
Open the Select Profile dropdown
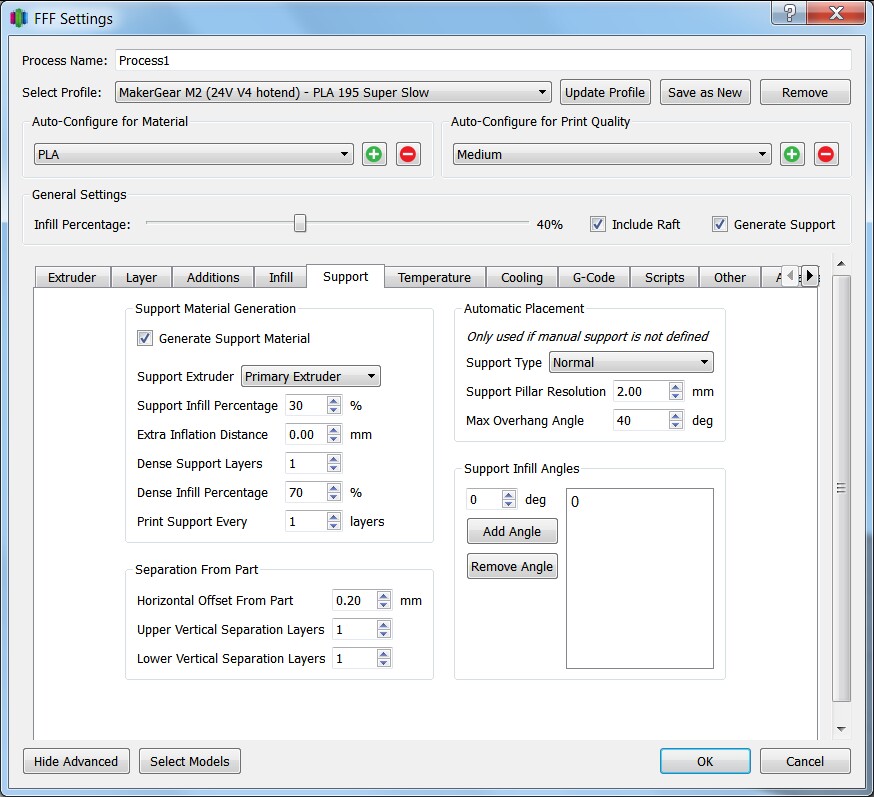coord(333,92)
